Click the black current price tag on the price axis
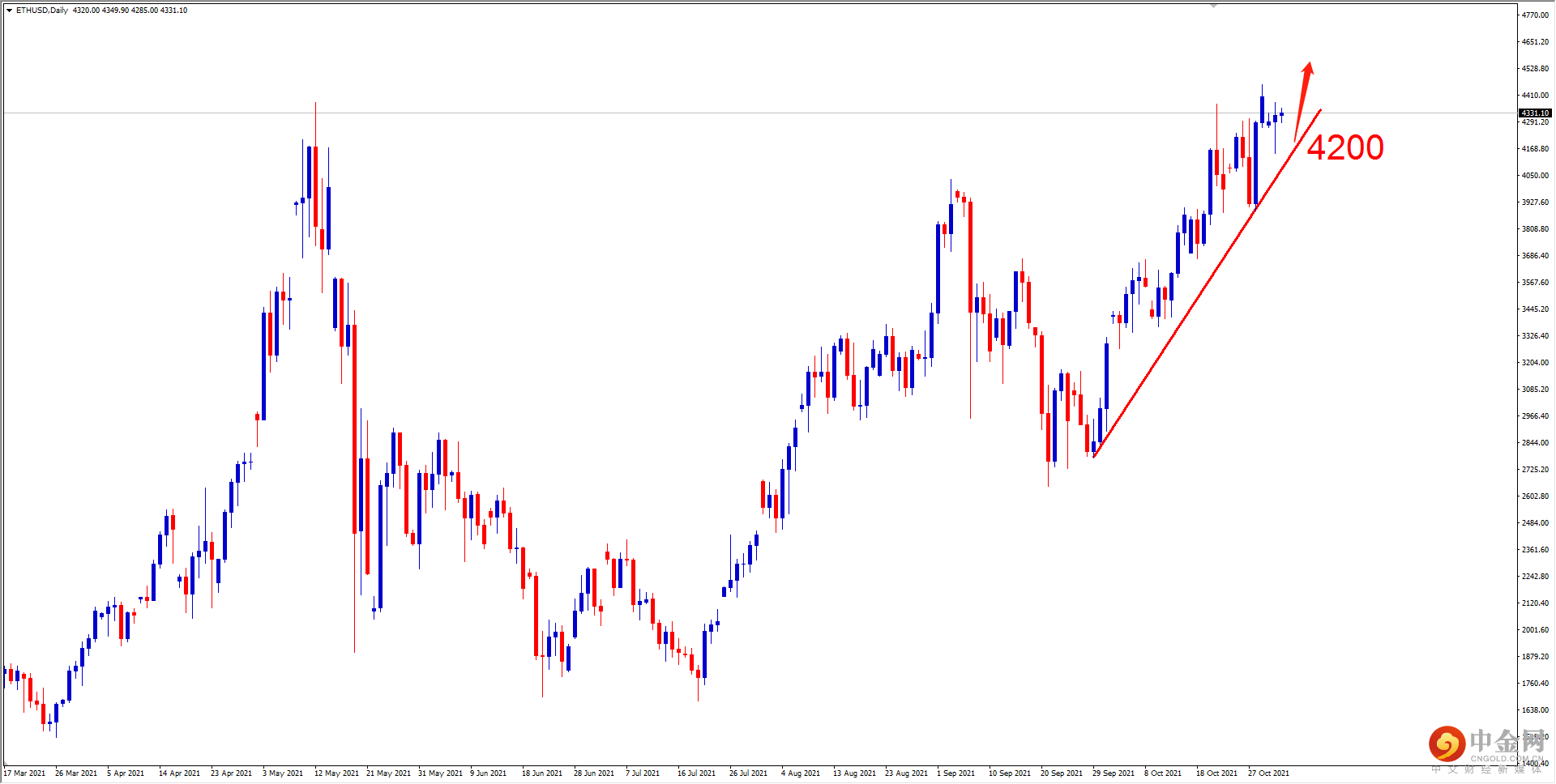 click(1535, 113)
